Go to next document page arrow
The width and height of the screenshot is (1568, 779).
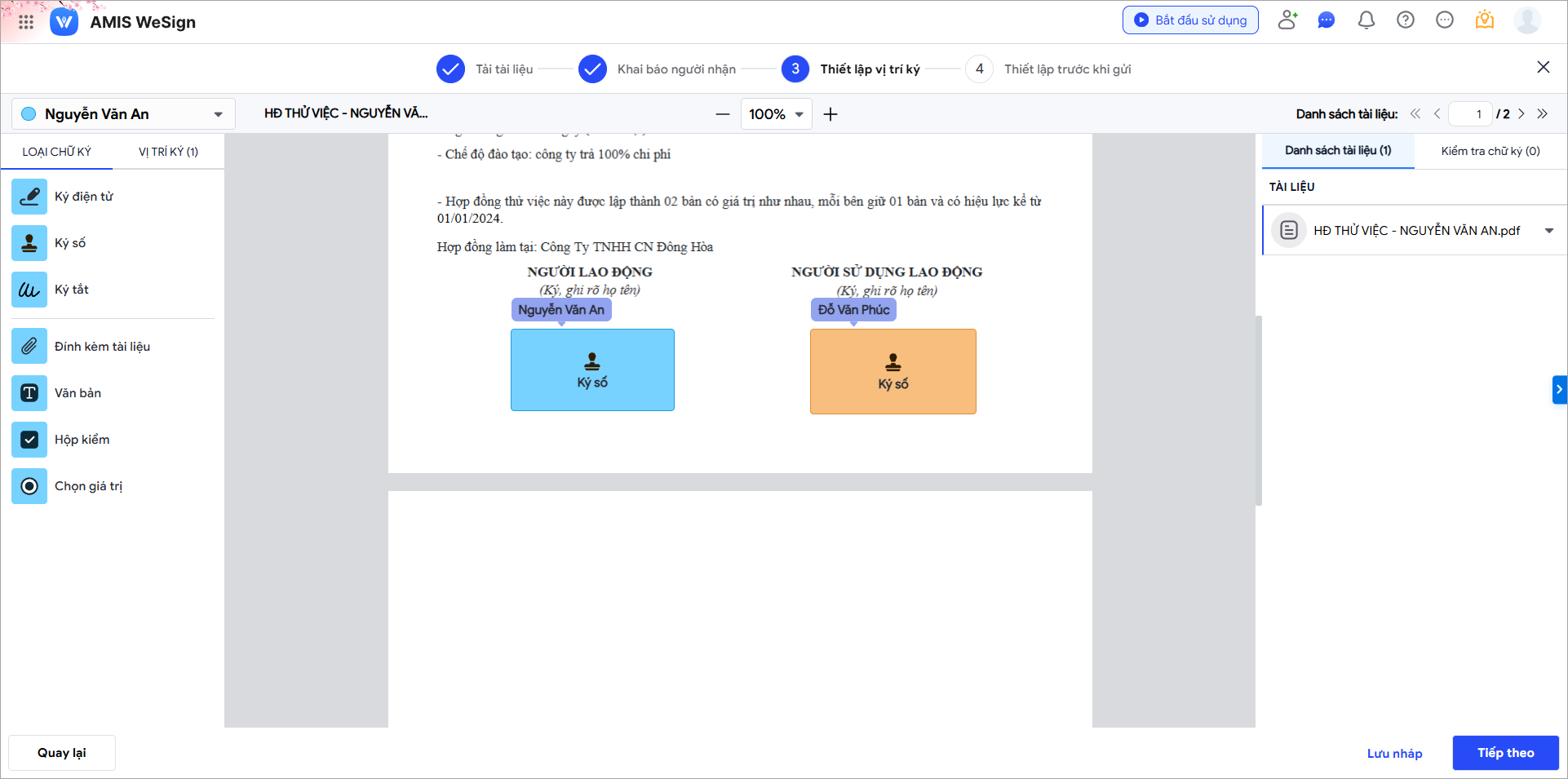pos(1521,114)
